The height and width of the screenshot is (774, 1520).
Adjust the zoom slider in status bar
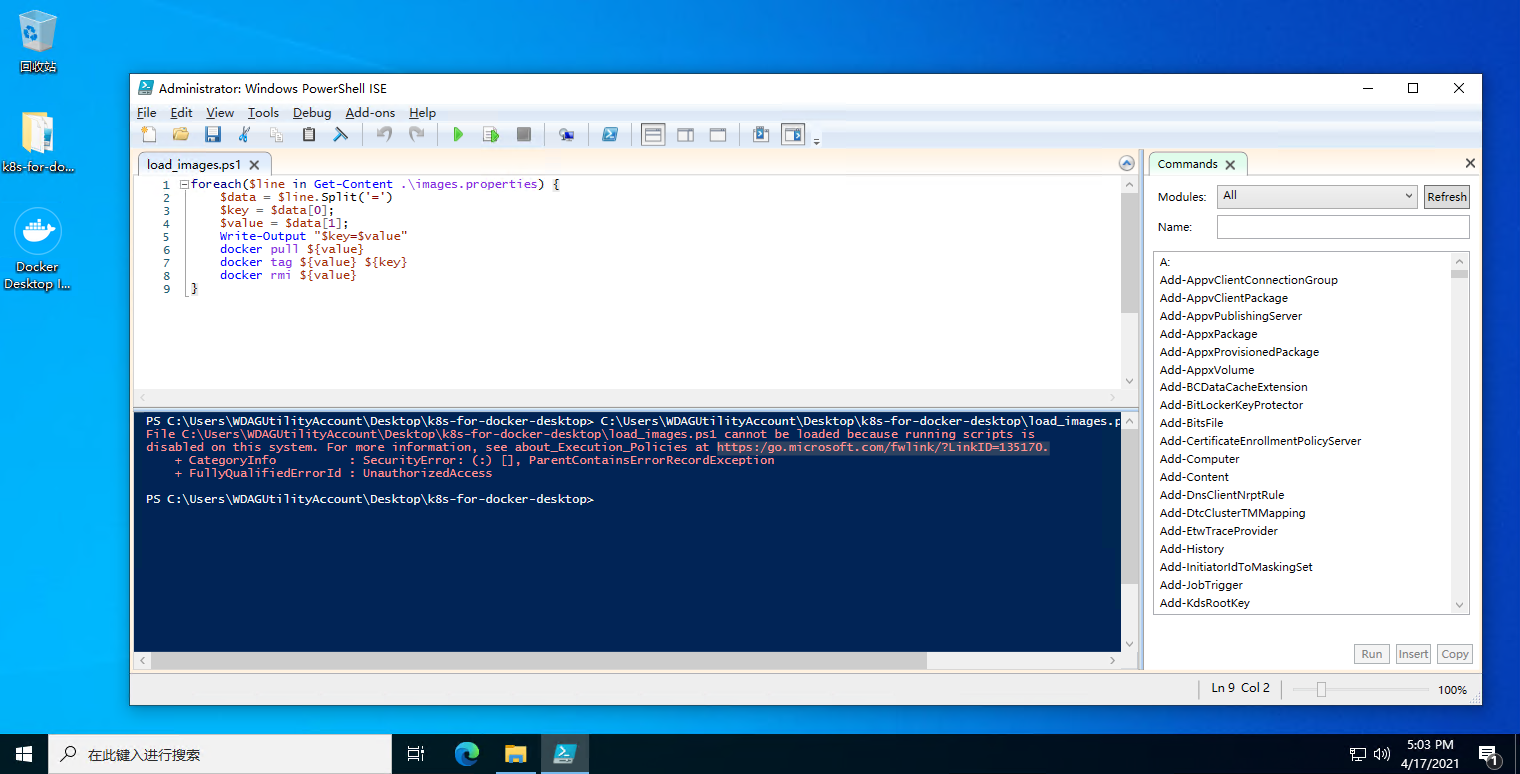[1321, 689]
